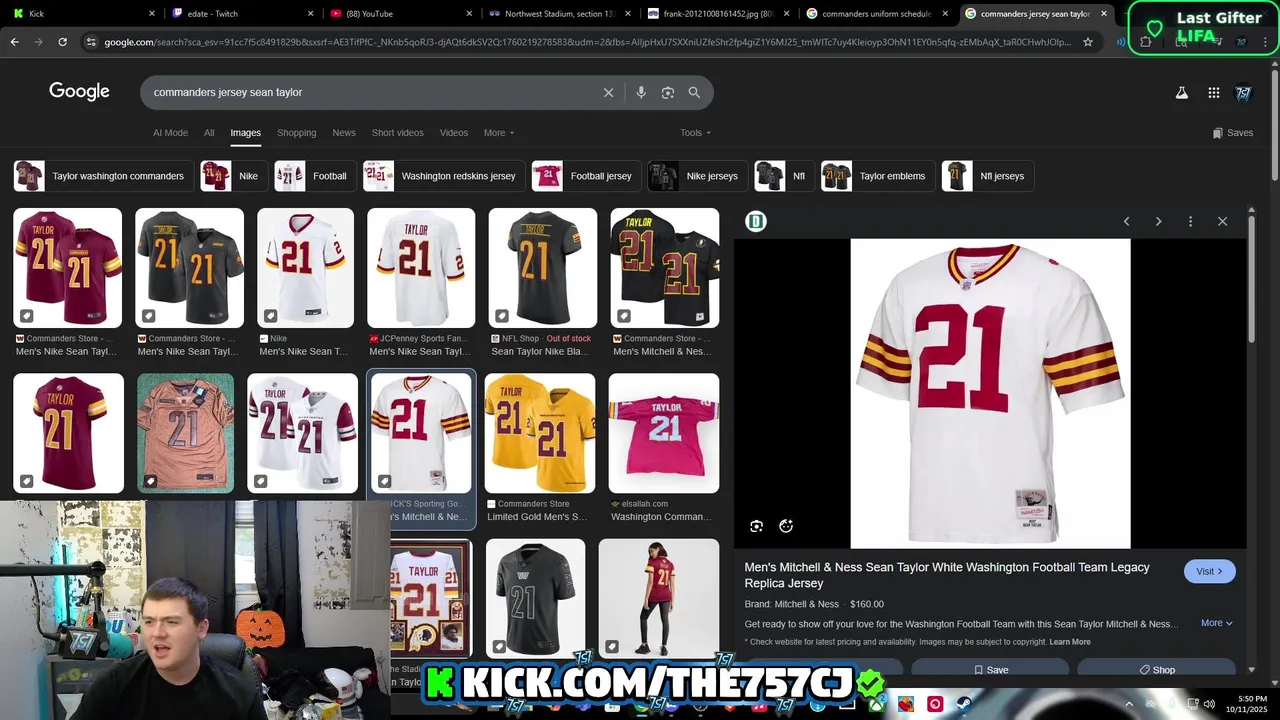Open the tan camouflage 21 jersey thumbnail

185,433
